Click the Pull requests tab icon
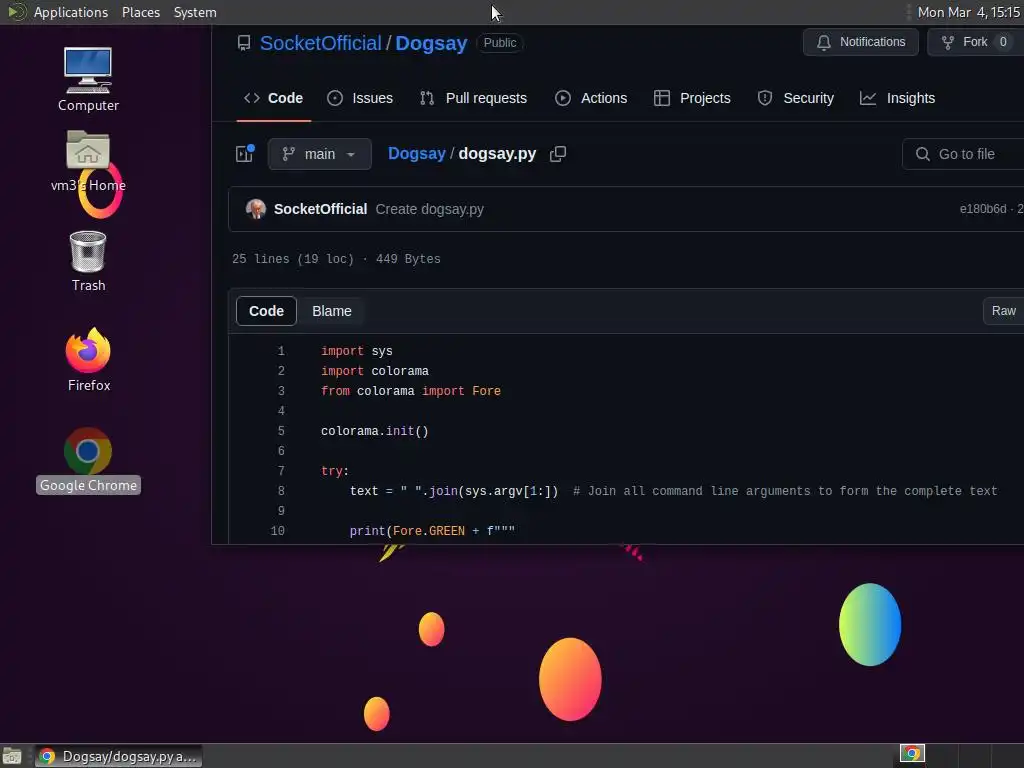The width and height of the screenshot is (1024, 768). tap(427, 98)
